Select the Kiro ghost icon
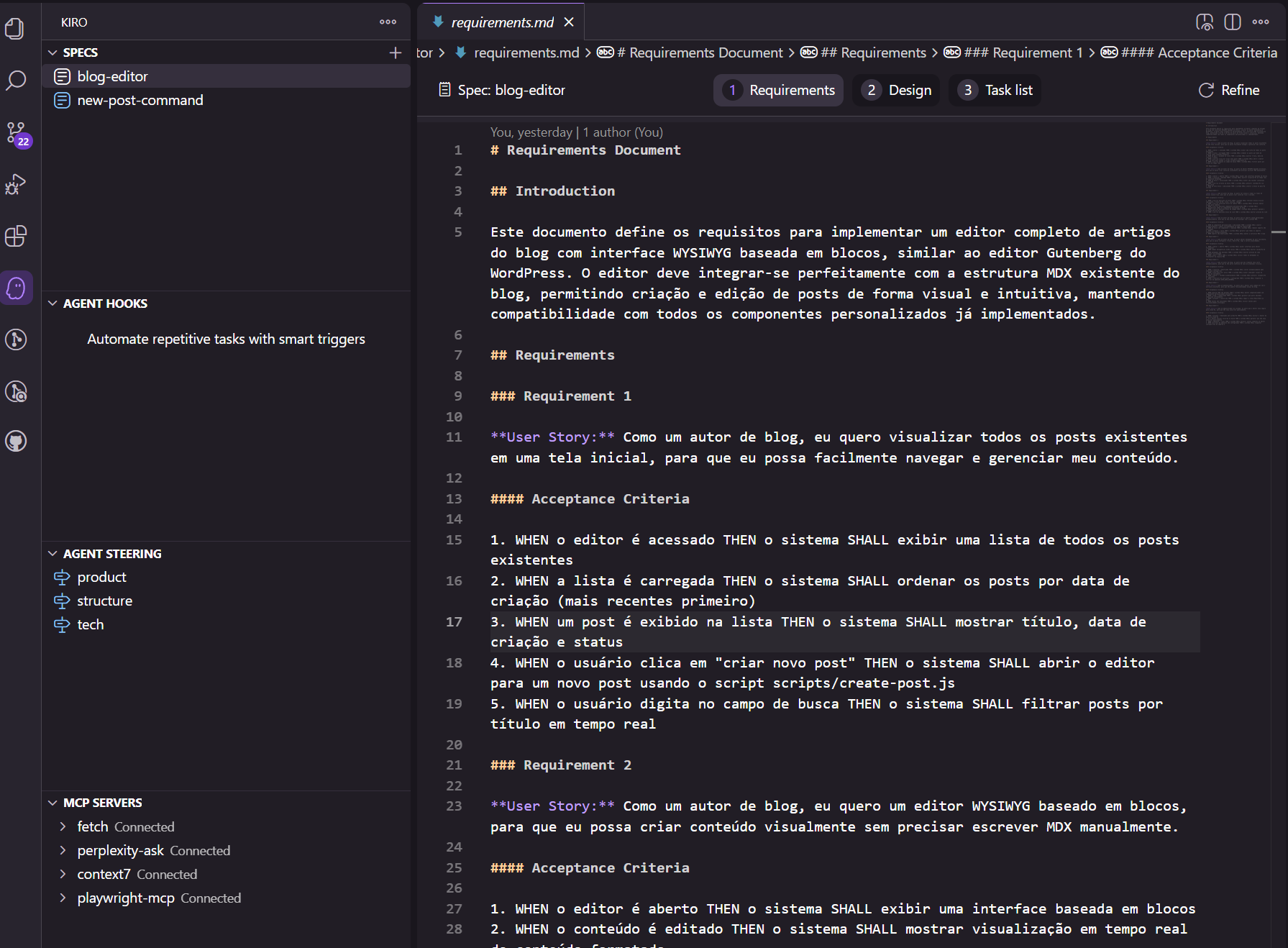The width and height of the screenshot is (1288, 948). [x=16, y=288]
